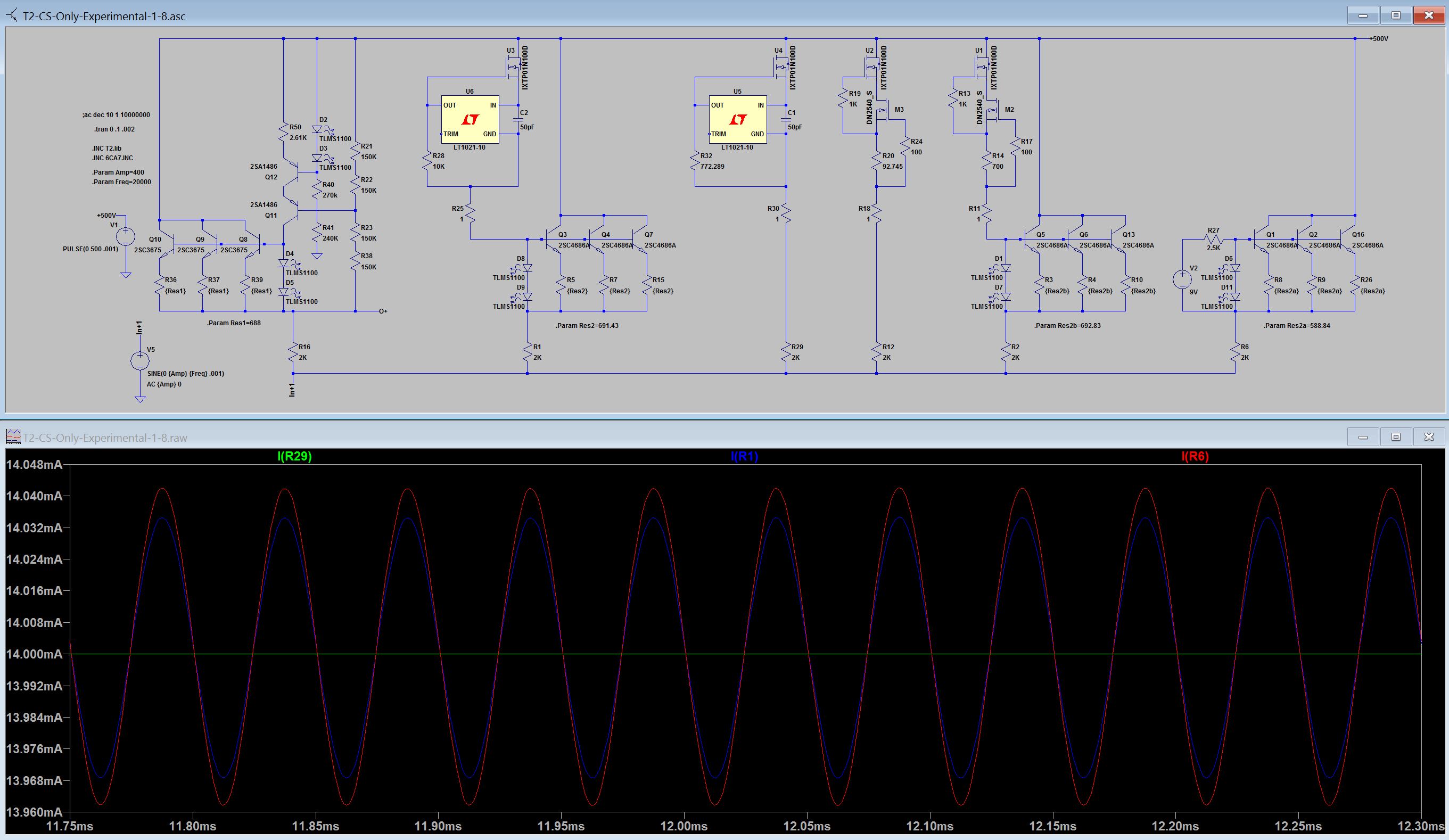The width and height of the screenshot is (1449, 840).
Task: Click the R16 2K resistor symbol
Action: [293, 352]
